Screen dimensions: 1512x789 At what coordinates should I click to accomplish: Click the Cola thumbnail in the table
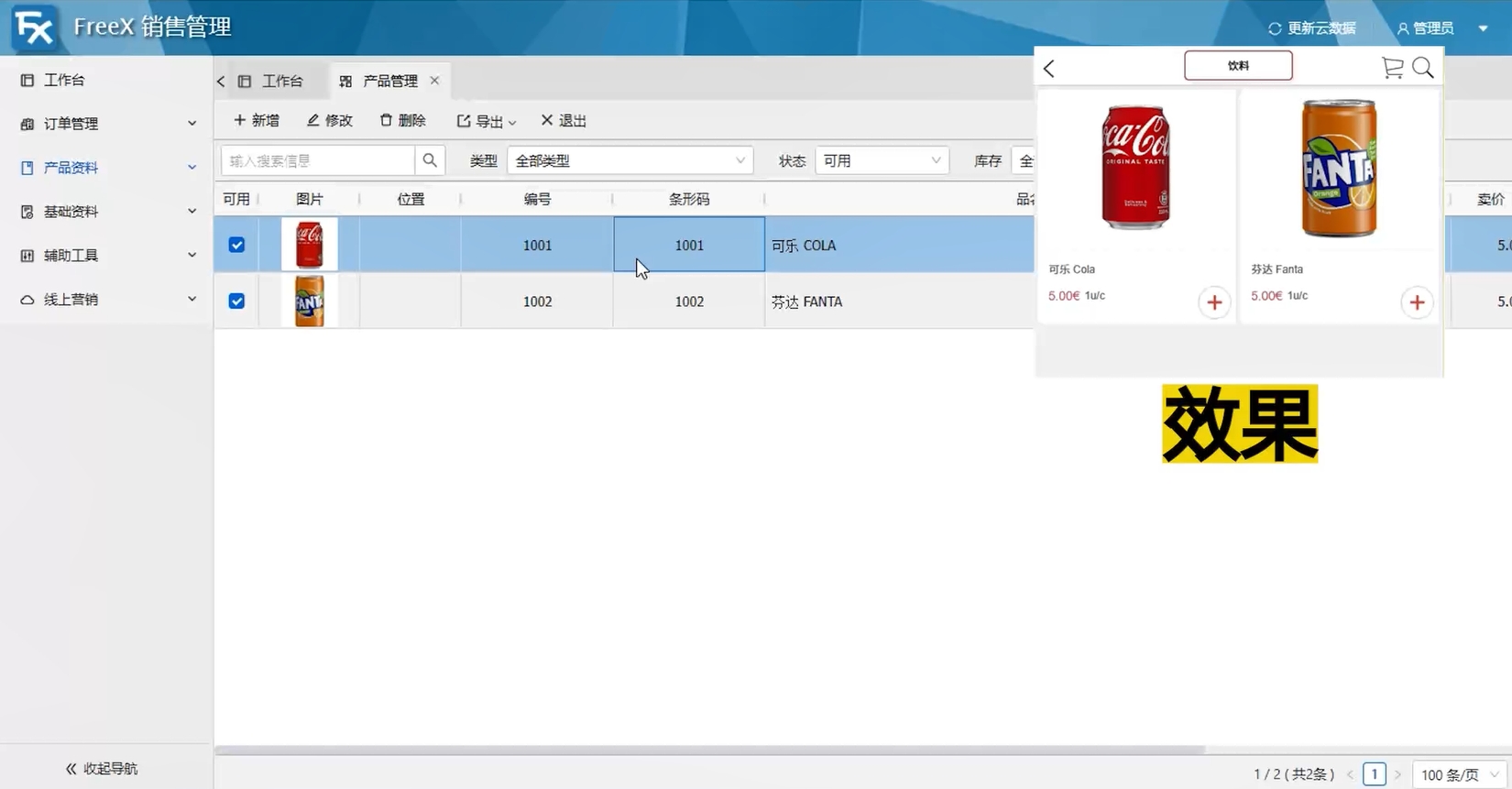pyautogui.click(x=310, y=245)
